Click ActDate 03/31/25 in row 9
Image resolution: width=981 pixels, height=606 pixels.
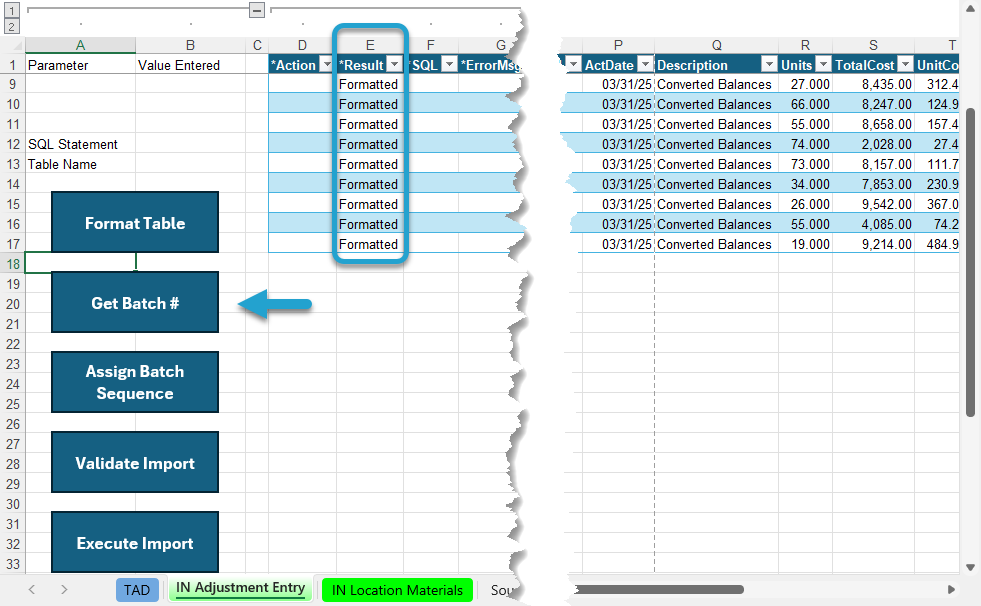click(x=618, y=84)
